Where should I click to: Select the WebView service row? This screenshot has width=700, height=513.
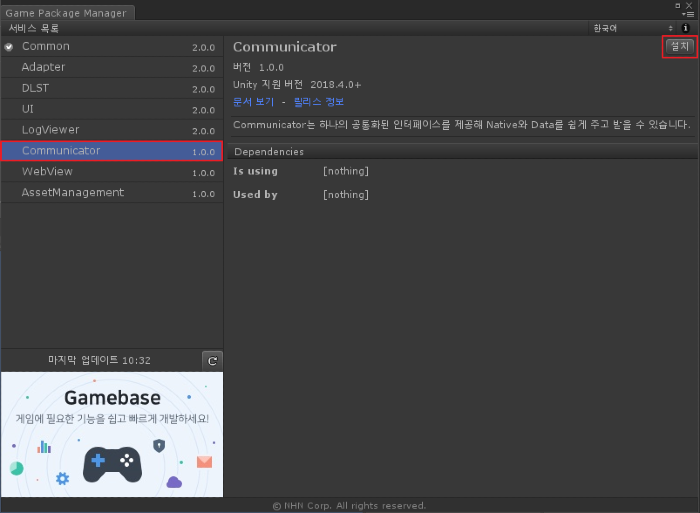tap(112, 172)
